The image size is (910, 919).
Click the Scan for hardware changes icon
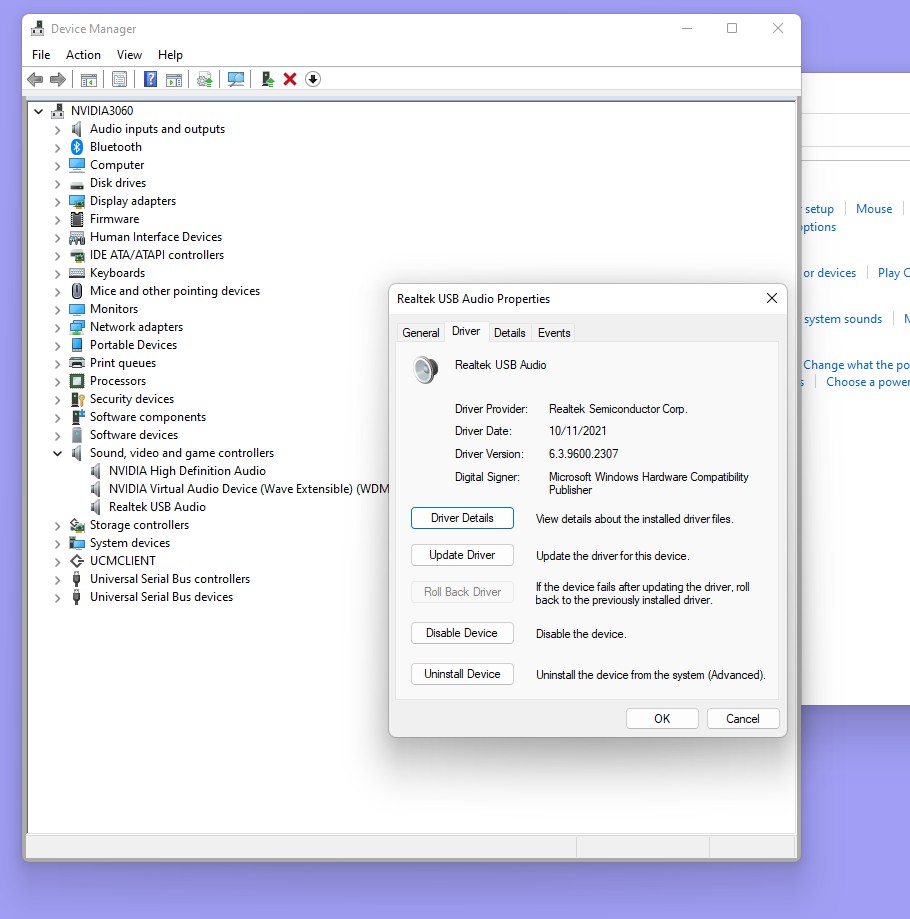click(x=236, y=79)
